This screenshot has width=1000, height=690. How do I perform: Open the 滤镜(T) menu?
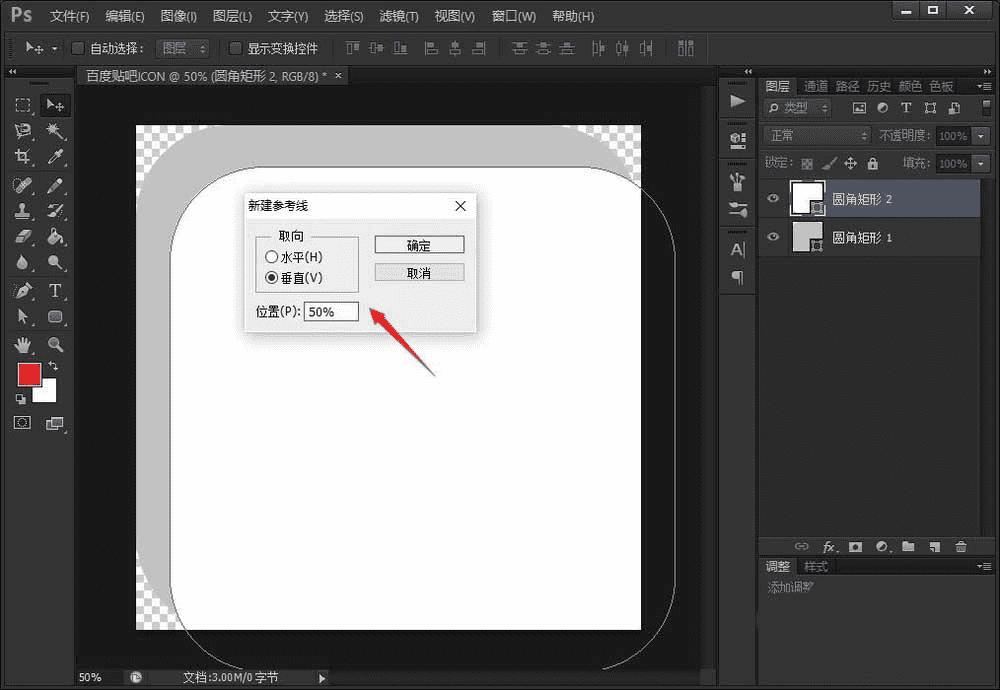pyautogui.click(x=399, y=17)
